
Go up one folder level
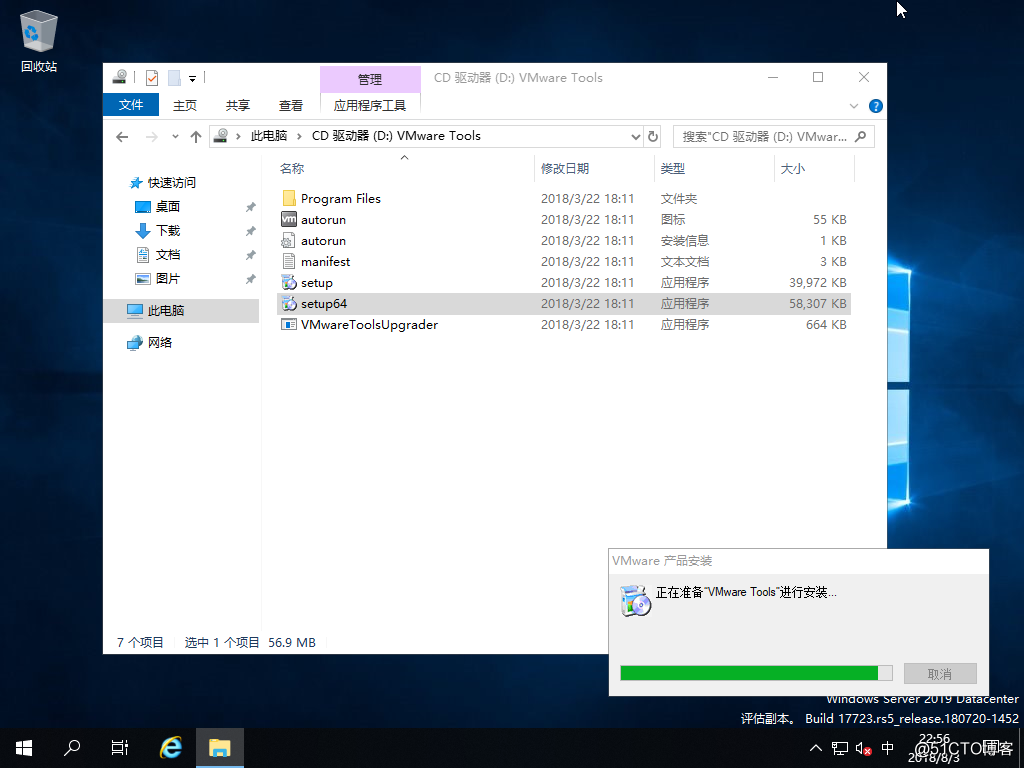[x=196, y=136]
